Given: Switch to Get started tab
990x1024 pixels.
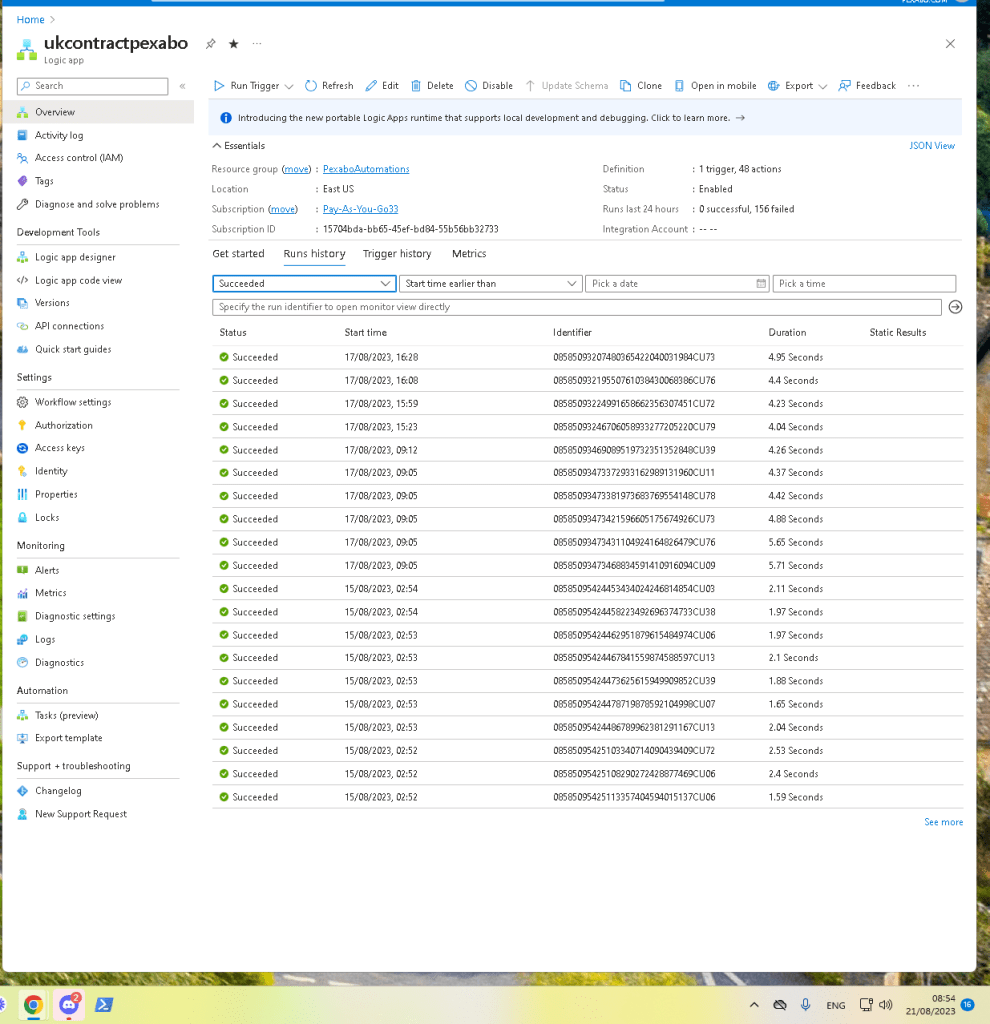Looking at the screenshot, I should tap(238, 253).
